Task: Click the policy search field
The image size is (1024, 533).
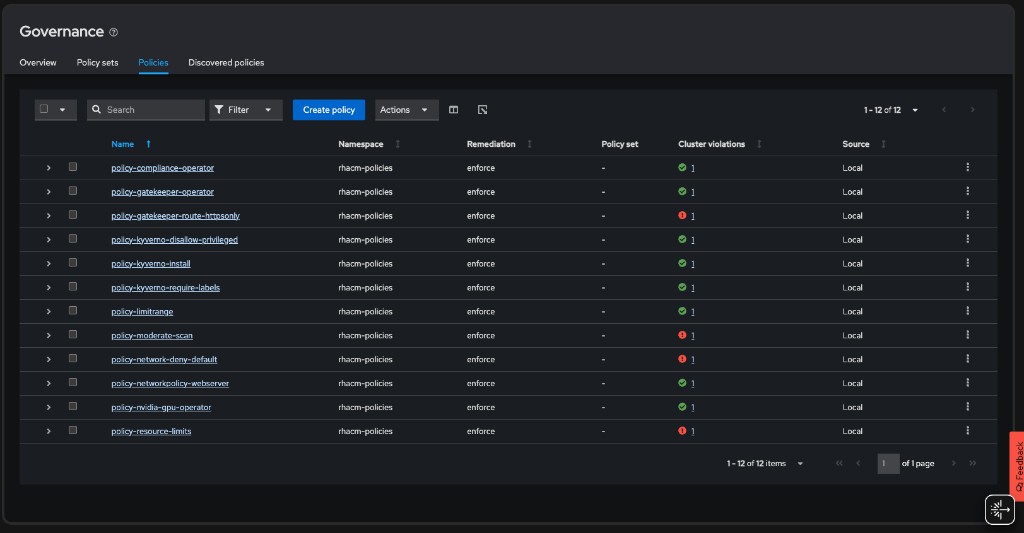Action: 146,110
